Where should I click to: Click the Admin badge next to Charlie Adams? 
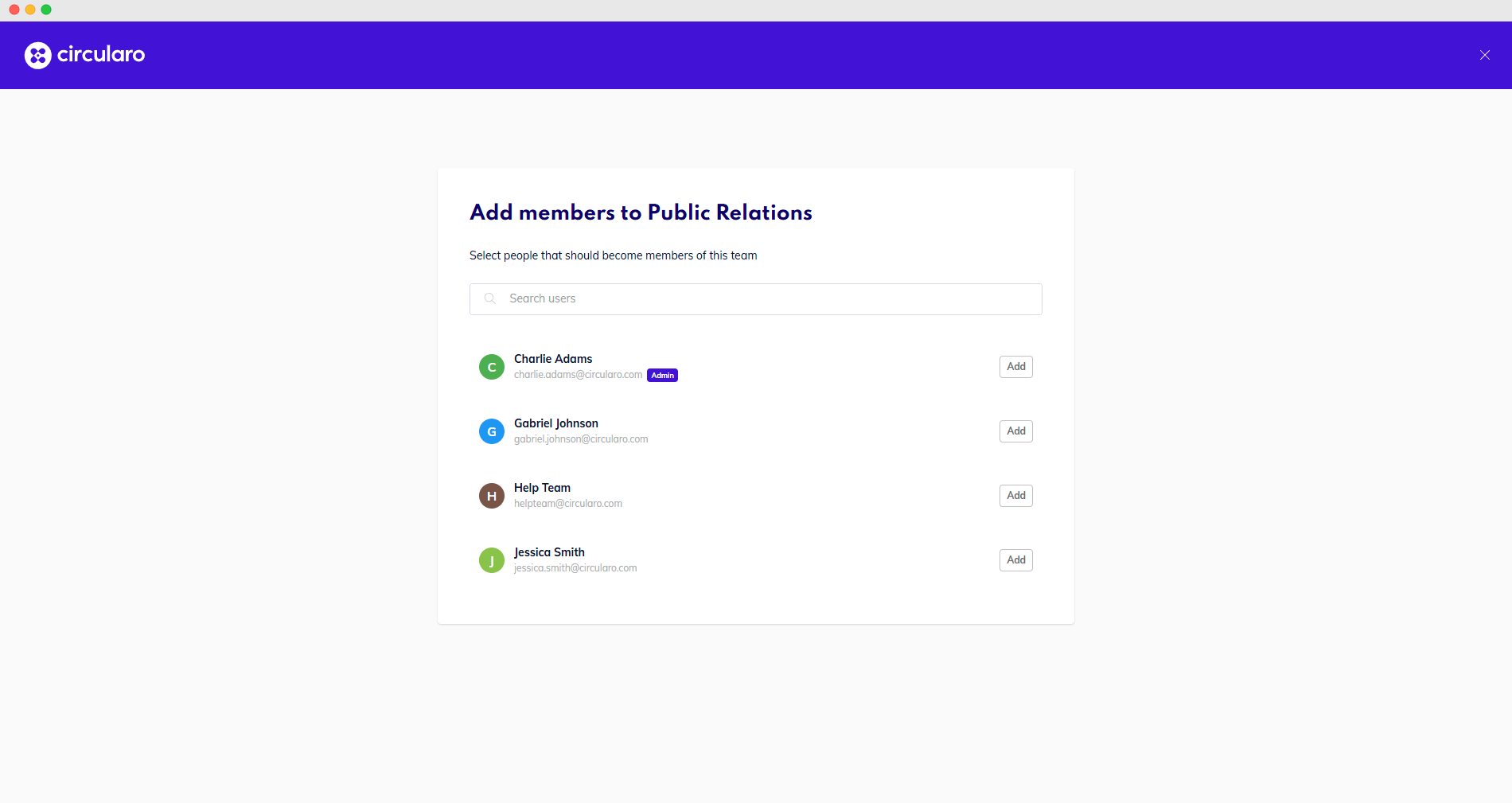click(x=662, y=375)
